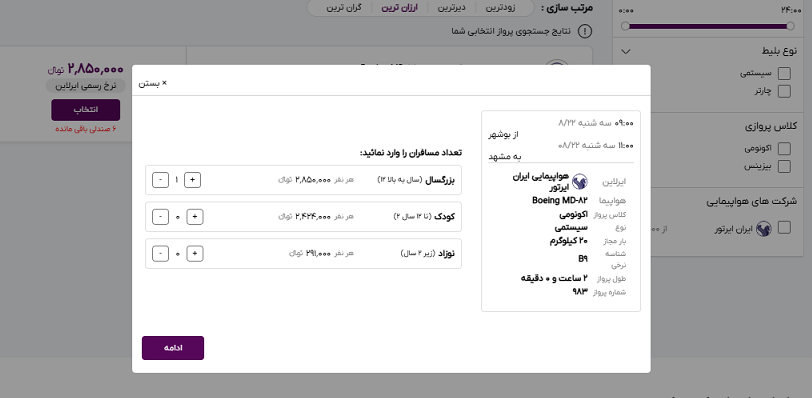The width and height of the screenshot is (812, 398).
Task: Increase adult (بزرگسال) passenger count
Action: coord(193,180)
